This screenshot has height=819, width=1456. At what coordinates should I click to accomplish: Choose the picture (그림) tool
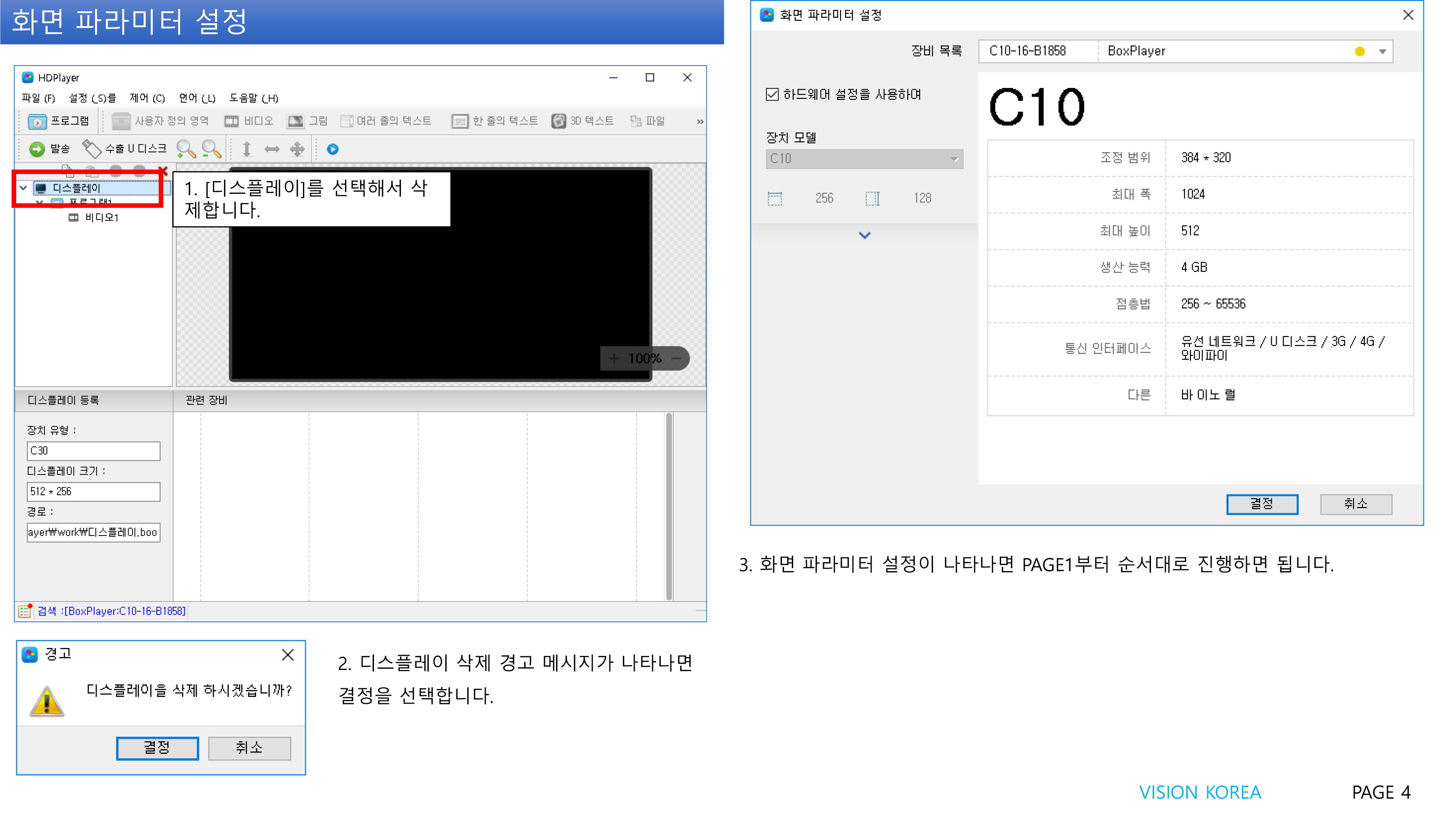308,121
